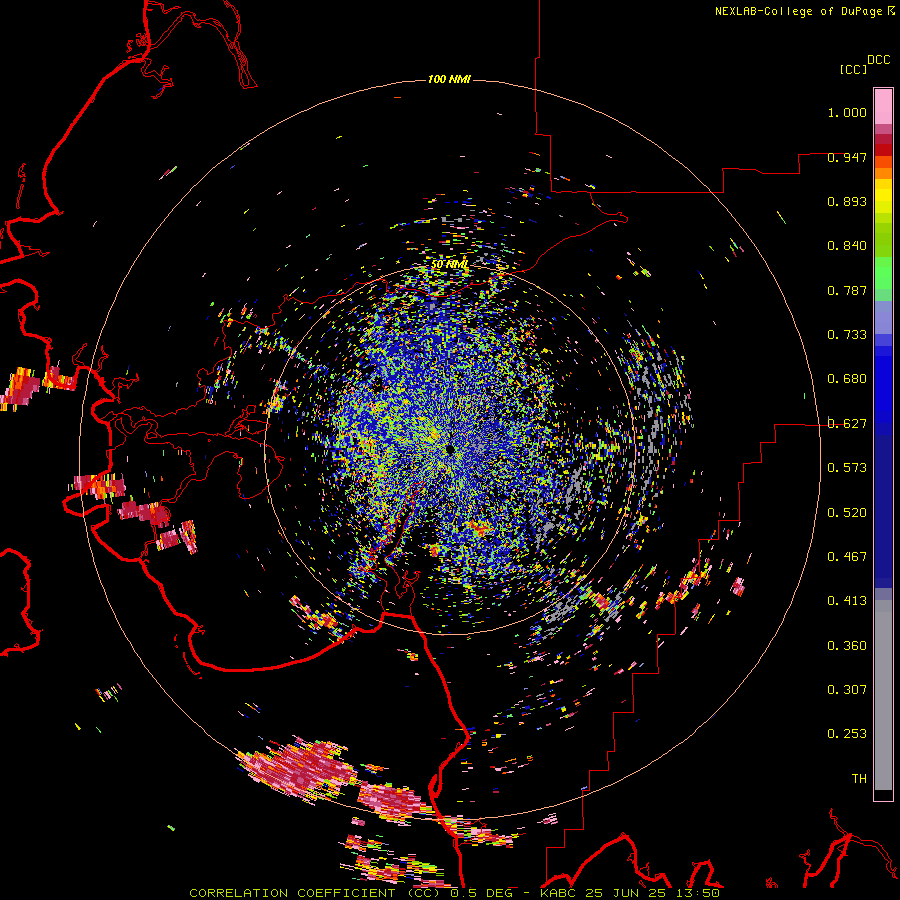Click the 100 NMI range ring label

(x=449, y=79)
